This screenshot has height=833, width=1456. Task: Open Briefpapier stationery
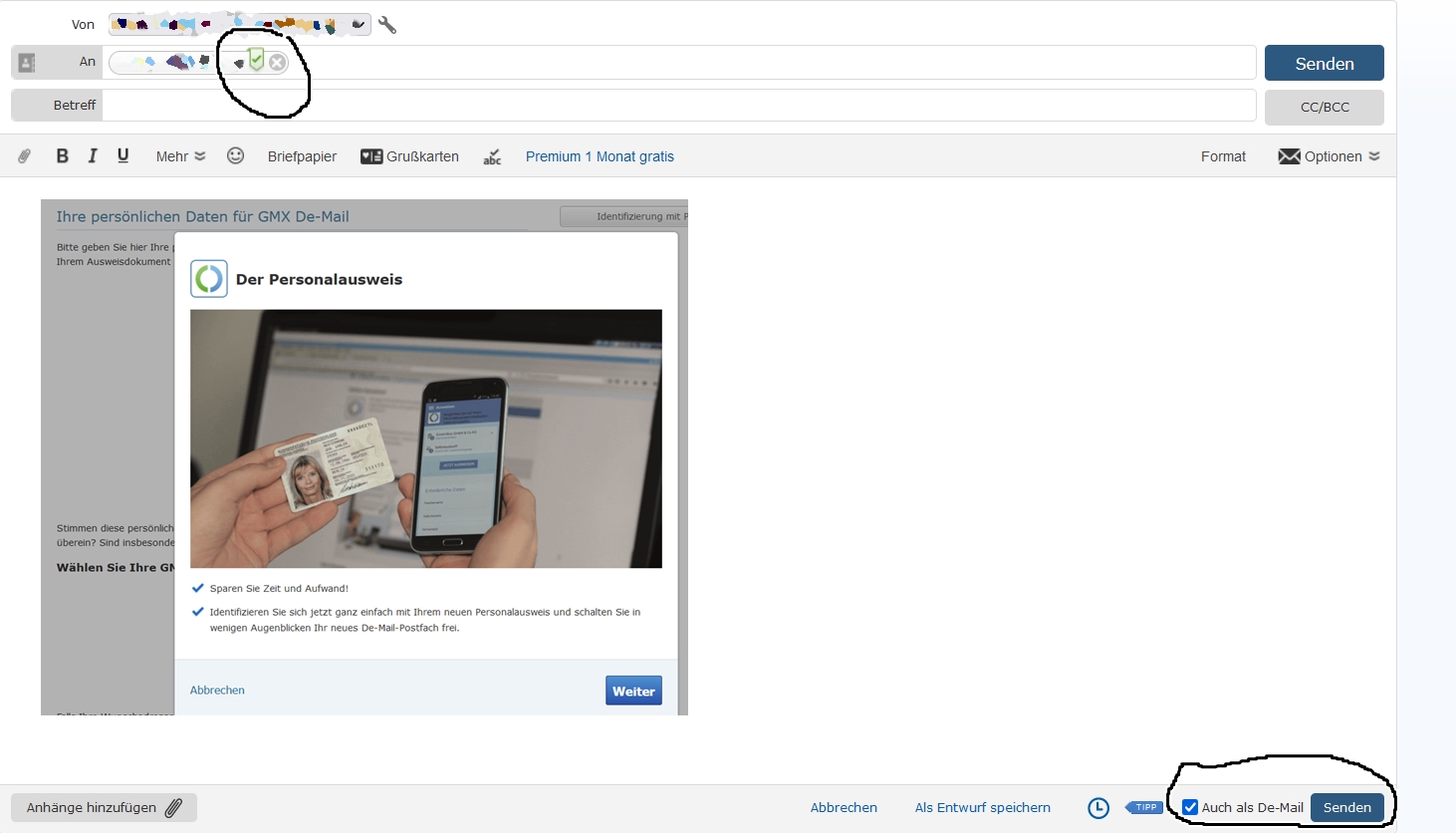click(x=302, y=156)
